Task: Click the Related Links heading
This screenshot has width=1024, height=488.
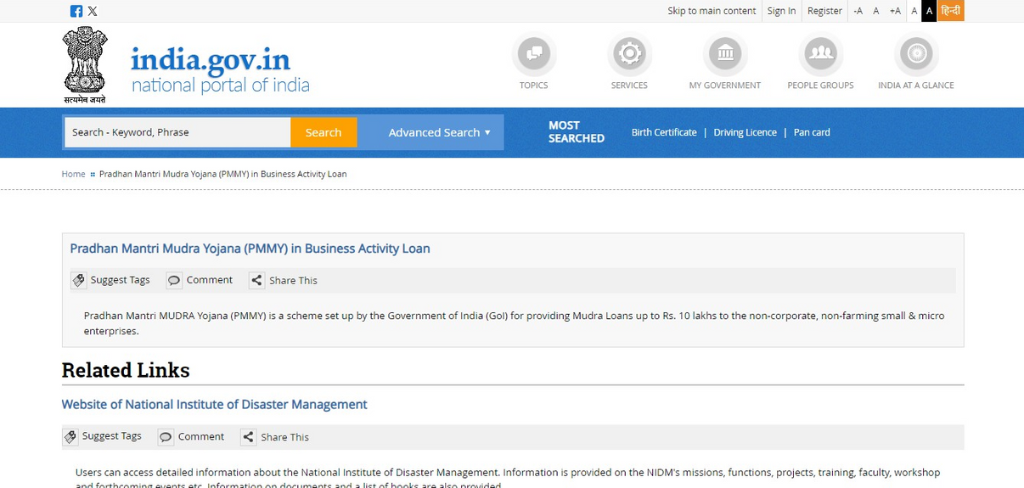Action: coord(125,370)
